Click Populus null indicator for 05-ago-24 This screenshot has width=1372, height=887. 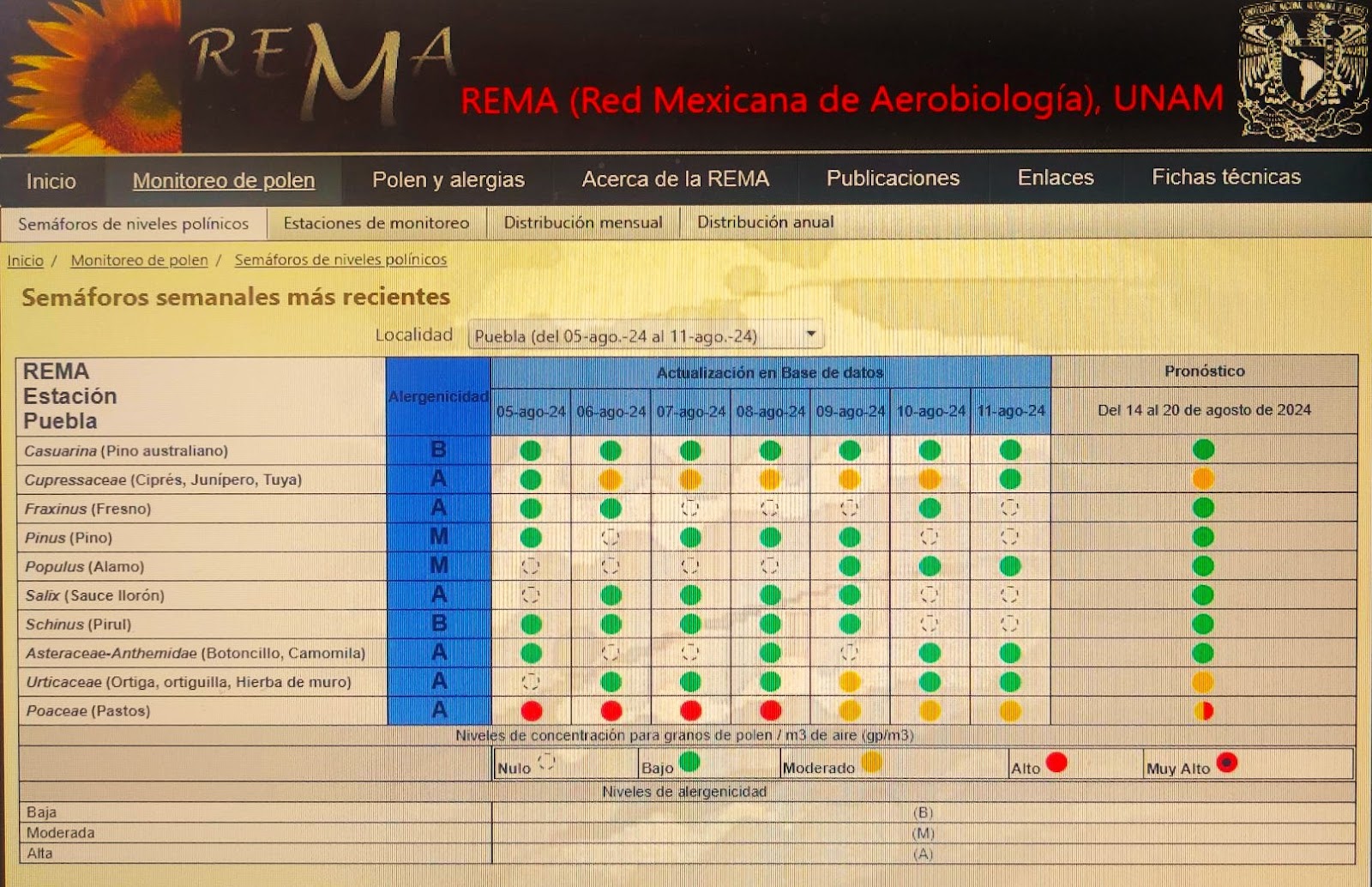531,566
